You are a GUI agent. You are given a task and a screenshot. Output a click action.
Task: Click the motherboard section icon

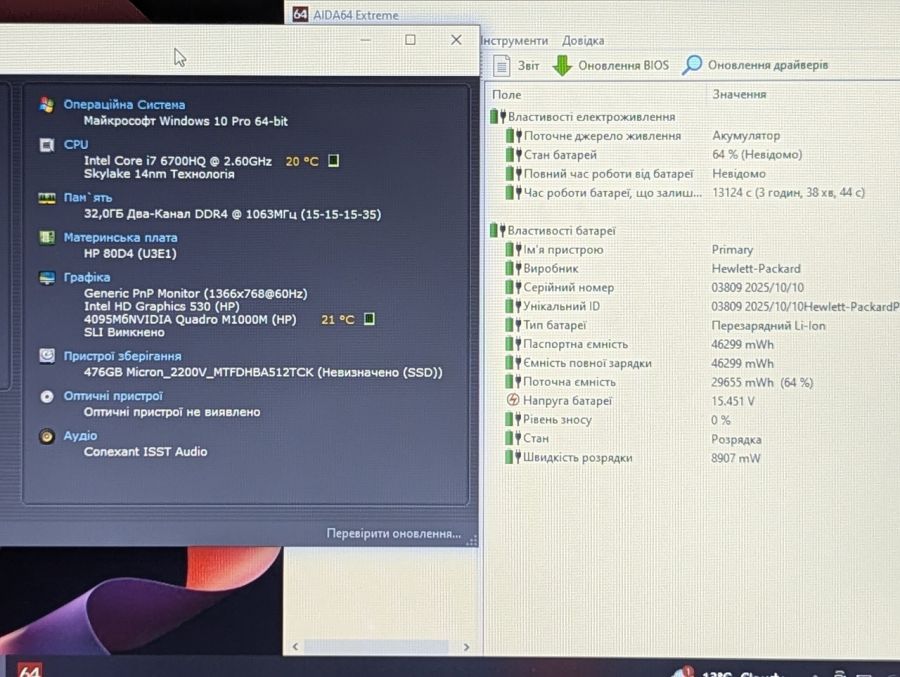pos(46,237)
